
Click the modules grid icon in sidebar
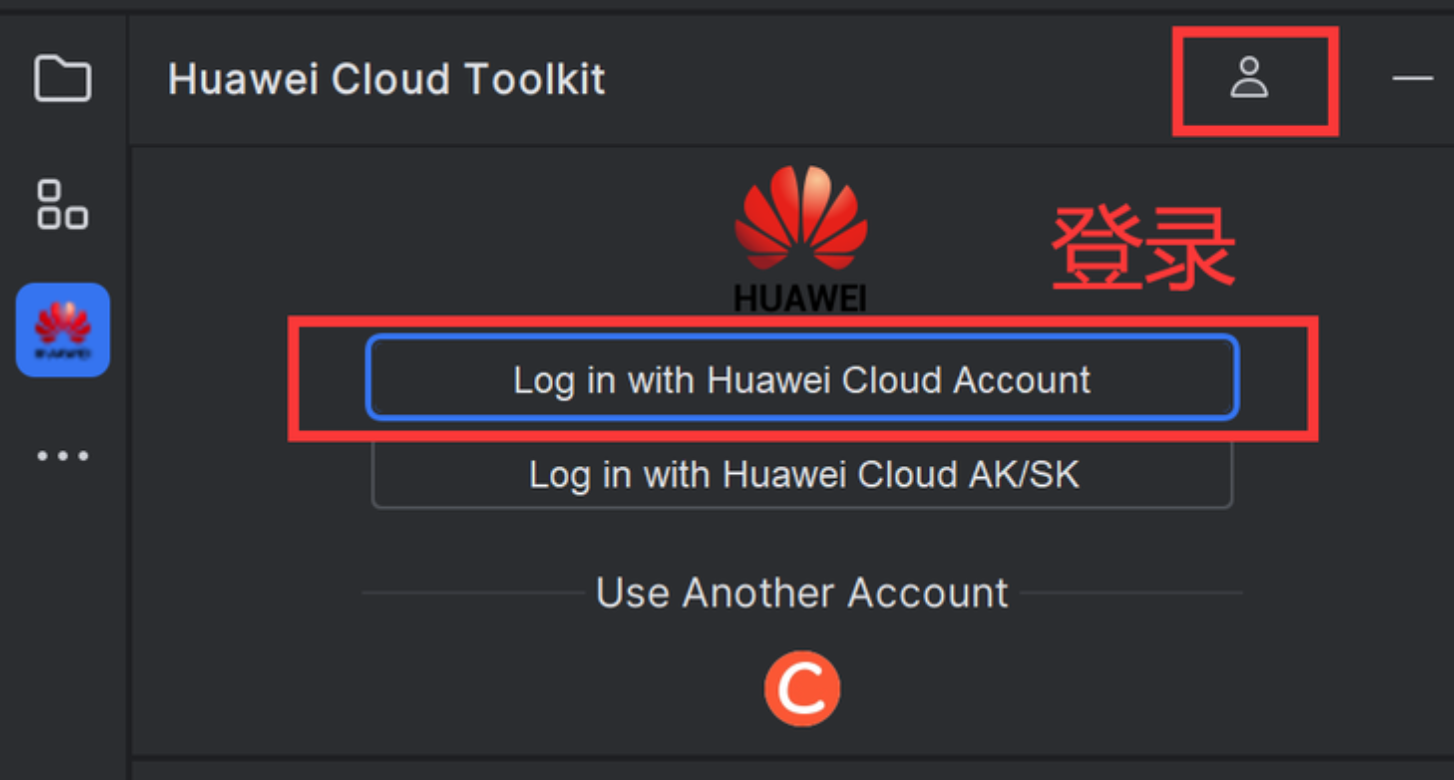[x=62, y=205]
